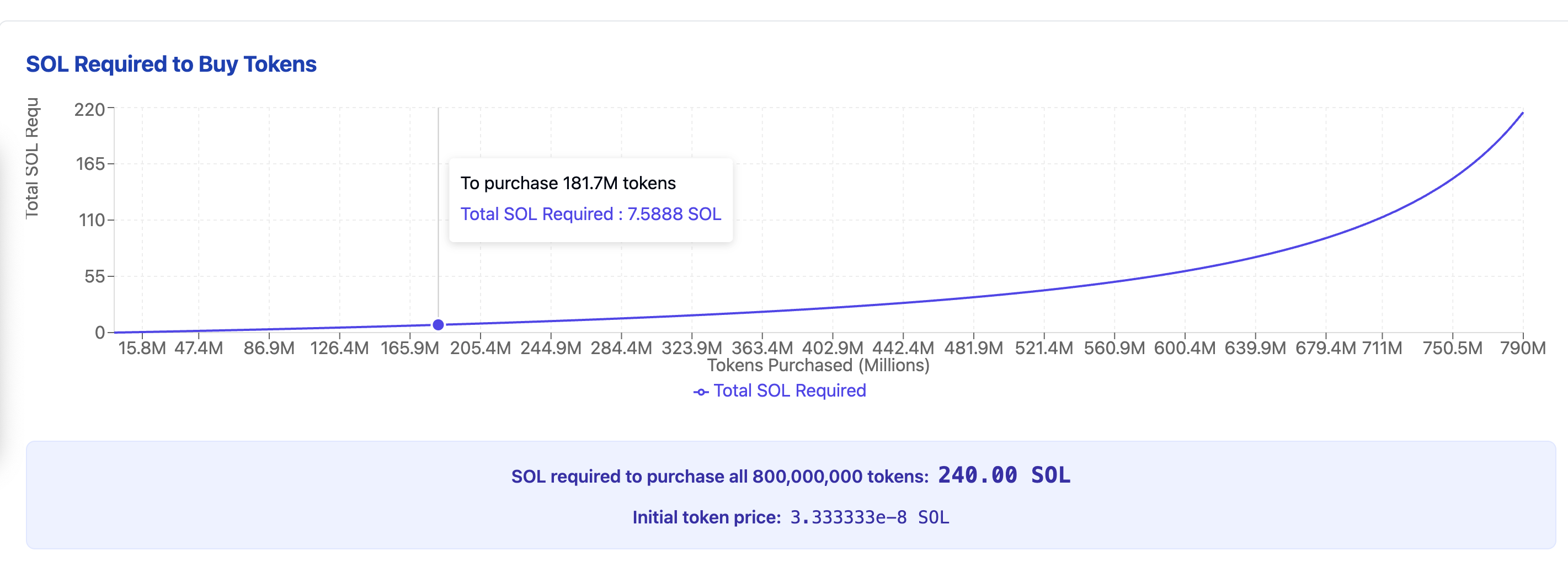Click the rotated Total SOL y-axis title

pos(31,158)
